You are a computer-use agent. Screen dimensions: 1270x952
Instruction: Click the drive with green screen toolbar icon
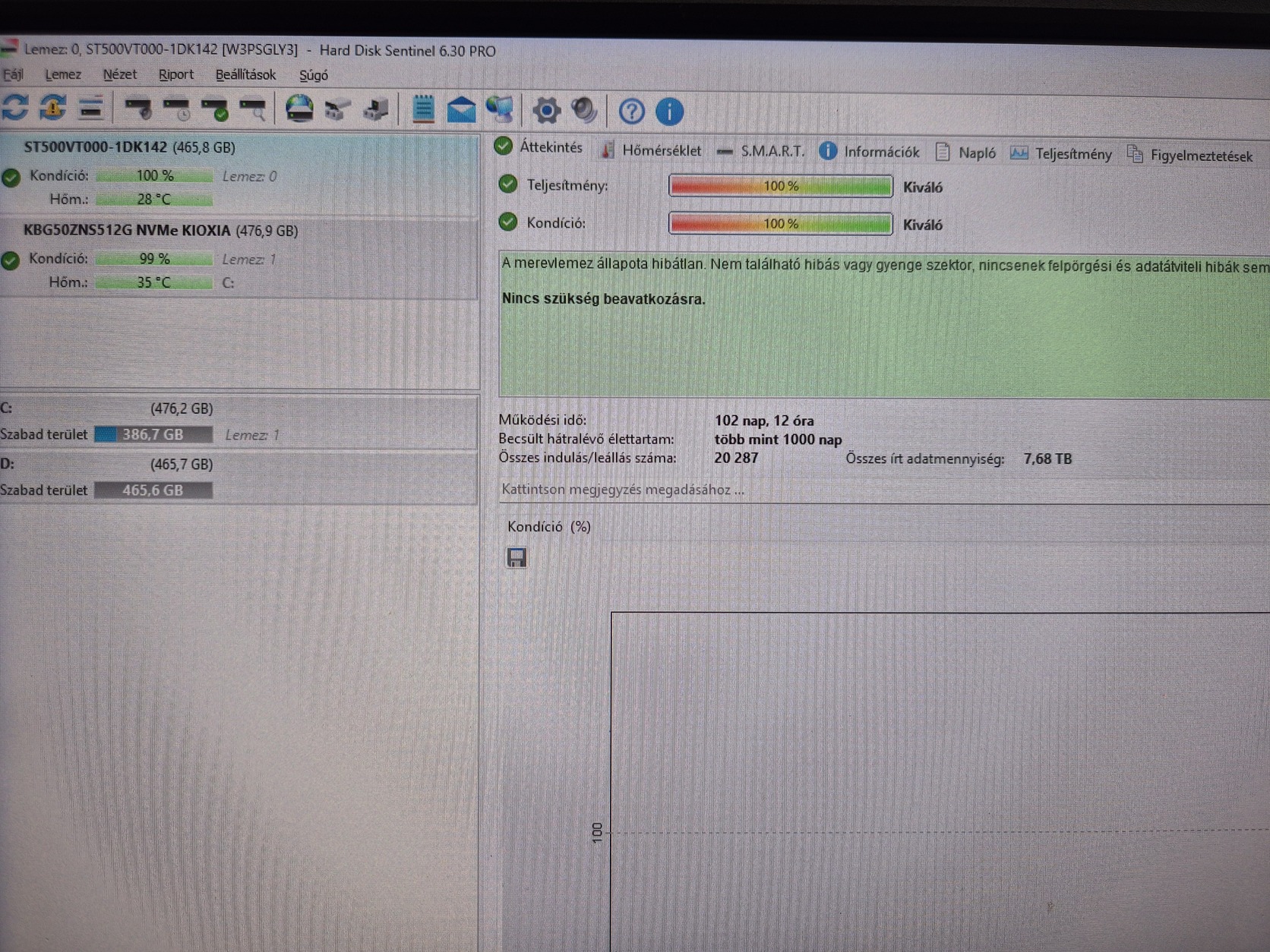[376, 110]
